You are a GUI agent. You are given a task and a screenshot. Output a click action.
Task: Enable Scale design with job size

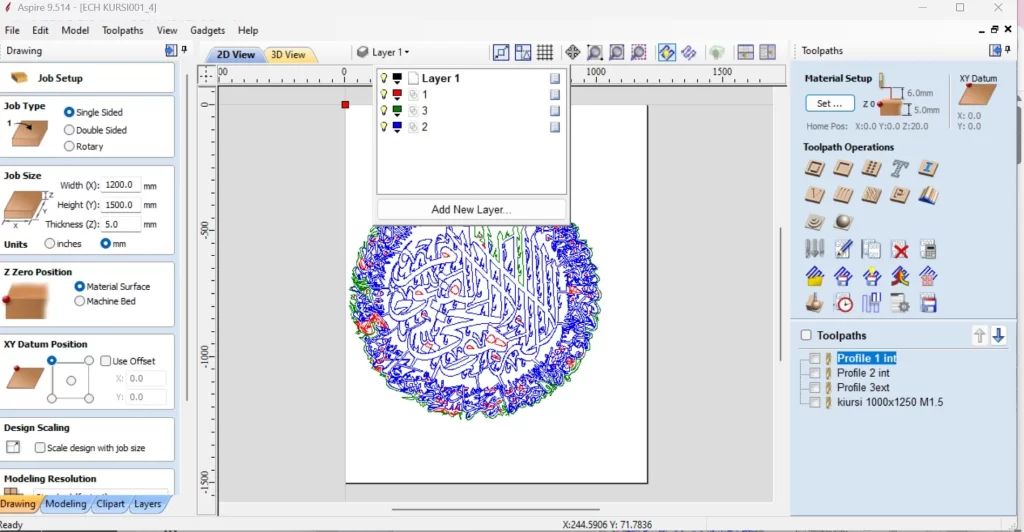pos(40,448)
